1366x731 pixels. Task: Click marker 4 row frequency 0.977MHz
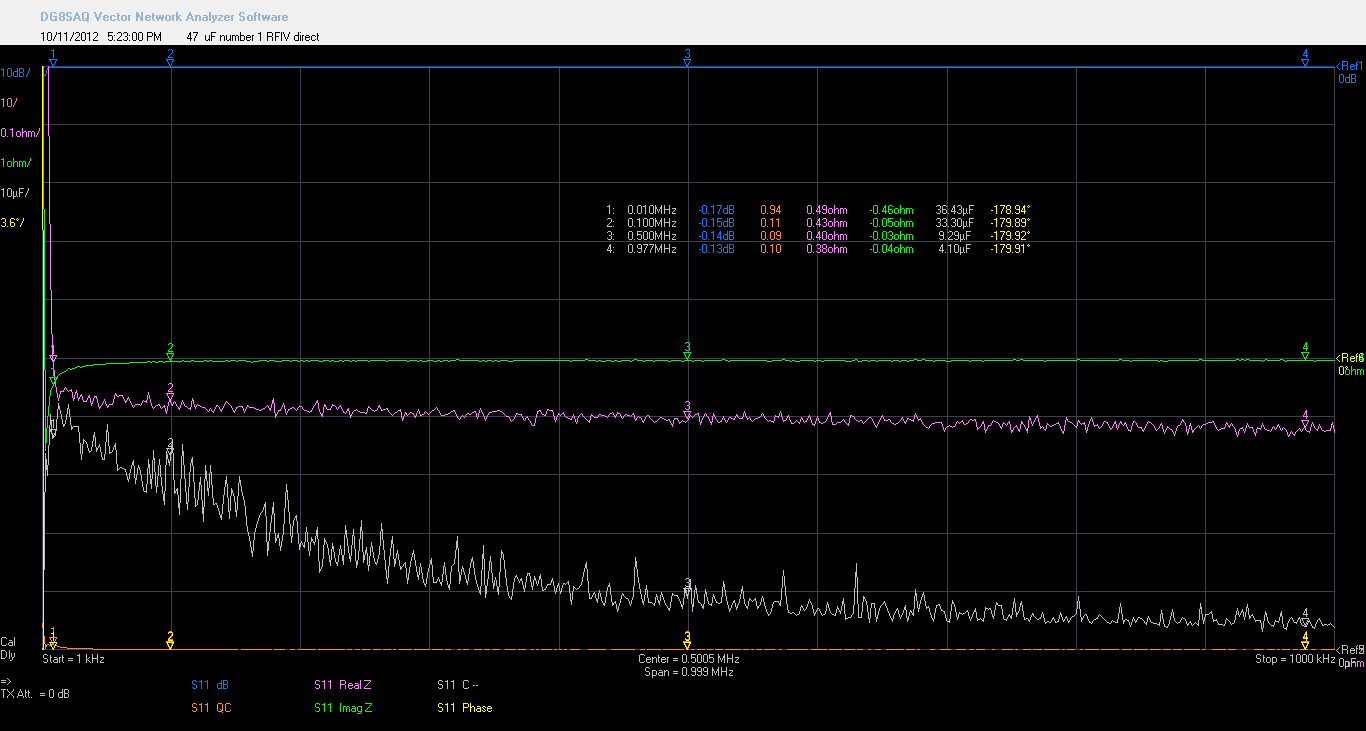pyautogui.click(x=652, y=249)
